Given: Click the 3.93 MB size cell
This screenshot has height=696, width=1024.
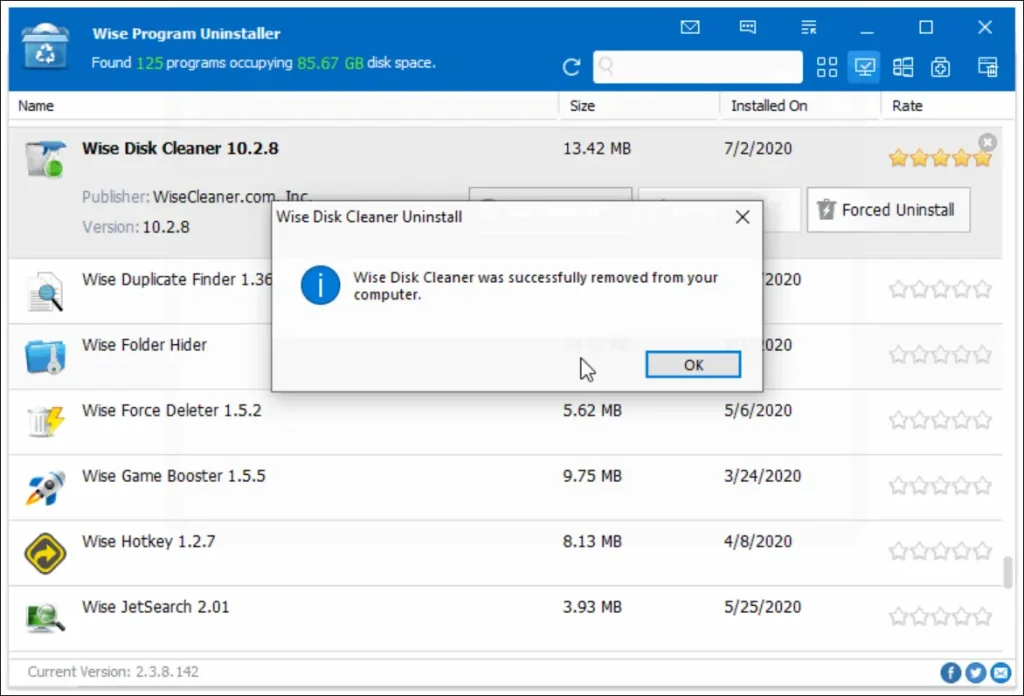Looking at the screenshot, I should click(x=592, y=607).
